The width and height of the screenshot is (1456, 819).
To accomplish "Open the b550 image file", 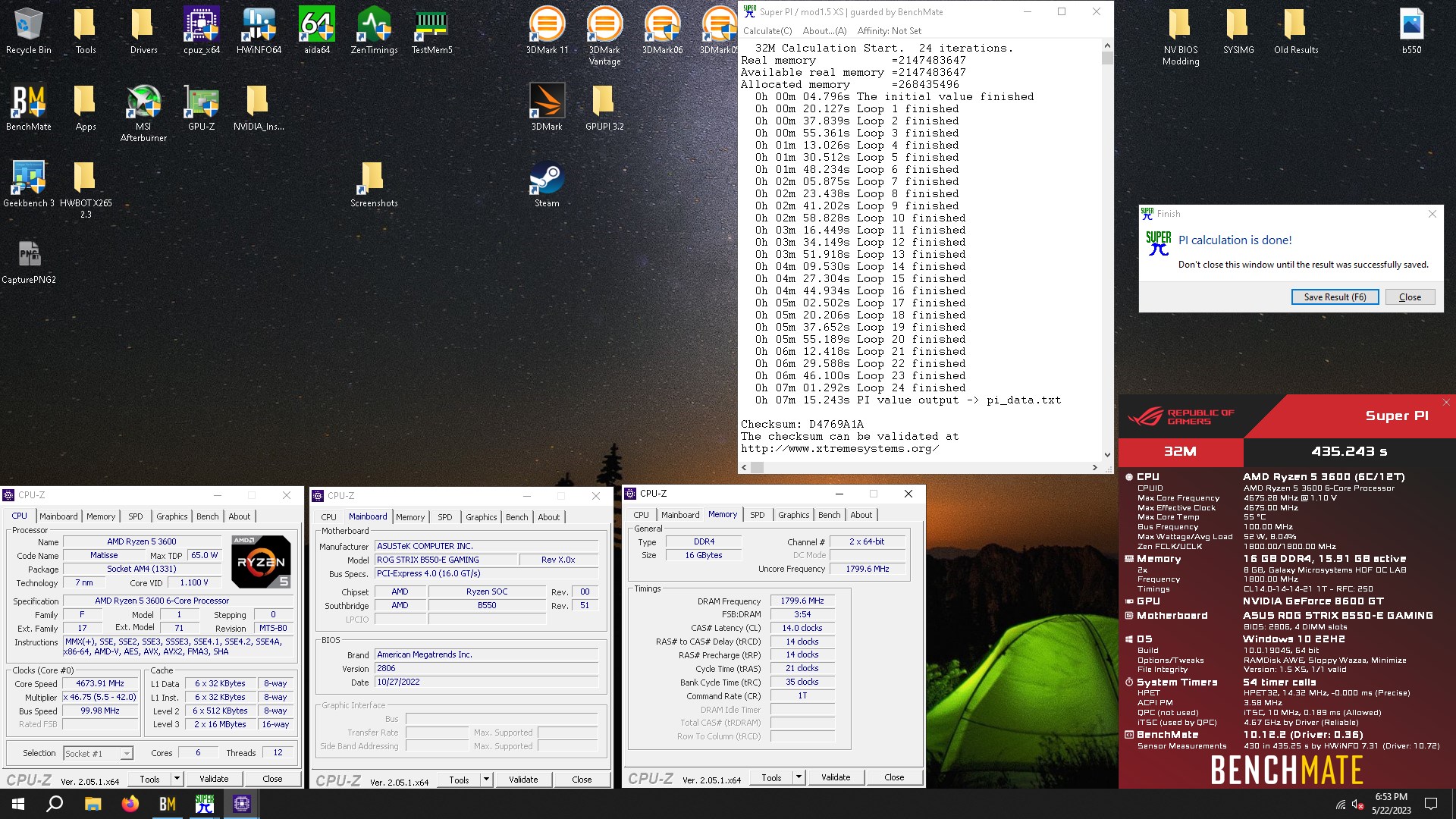I will [1412, 30].
